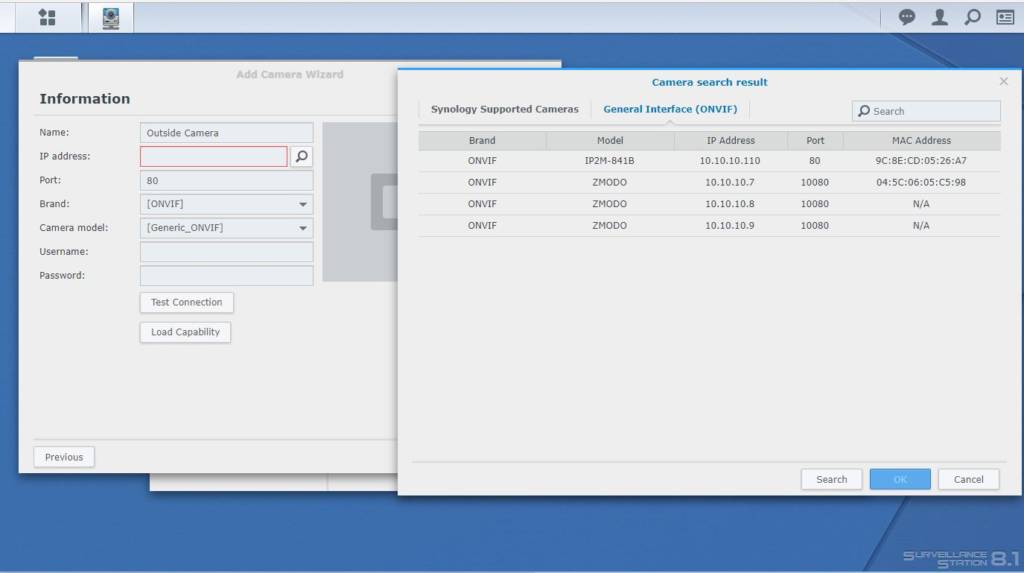Click the Port field showing 80
Image resolution: width=1024 pixels, height=573 pixels.
(227, 180)
